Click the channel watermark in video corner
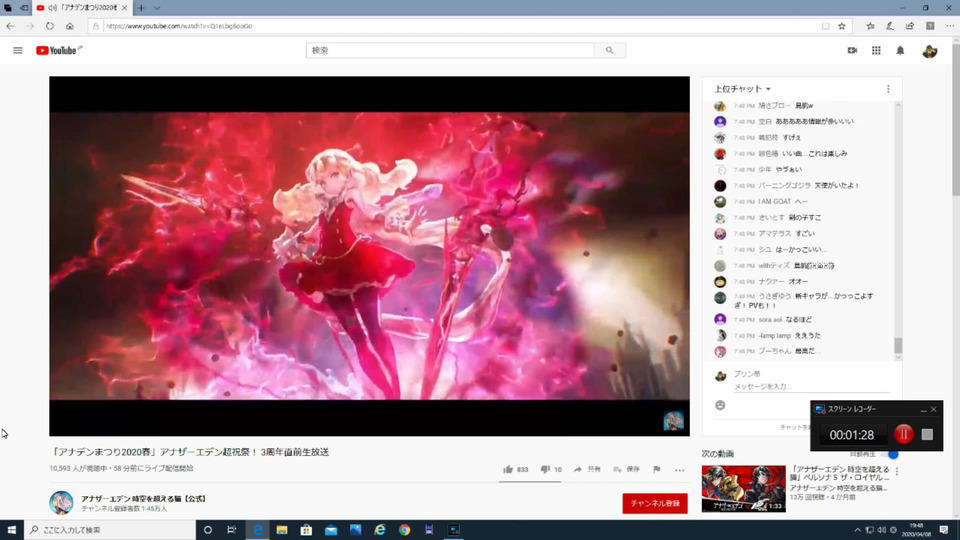960x540 pixels. (673, 421)
